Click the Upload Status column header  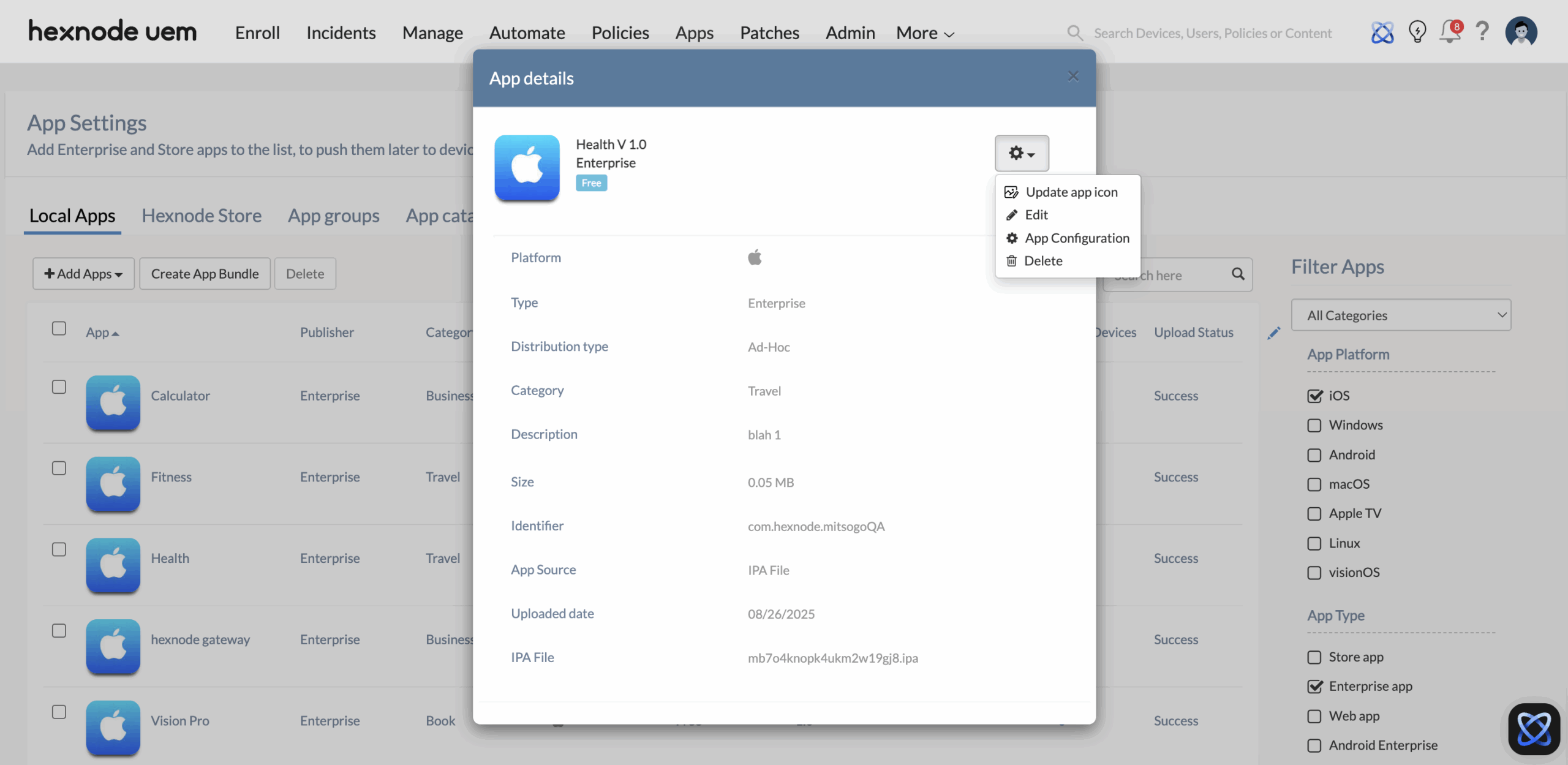tap(1194, 333)
